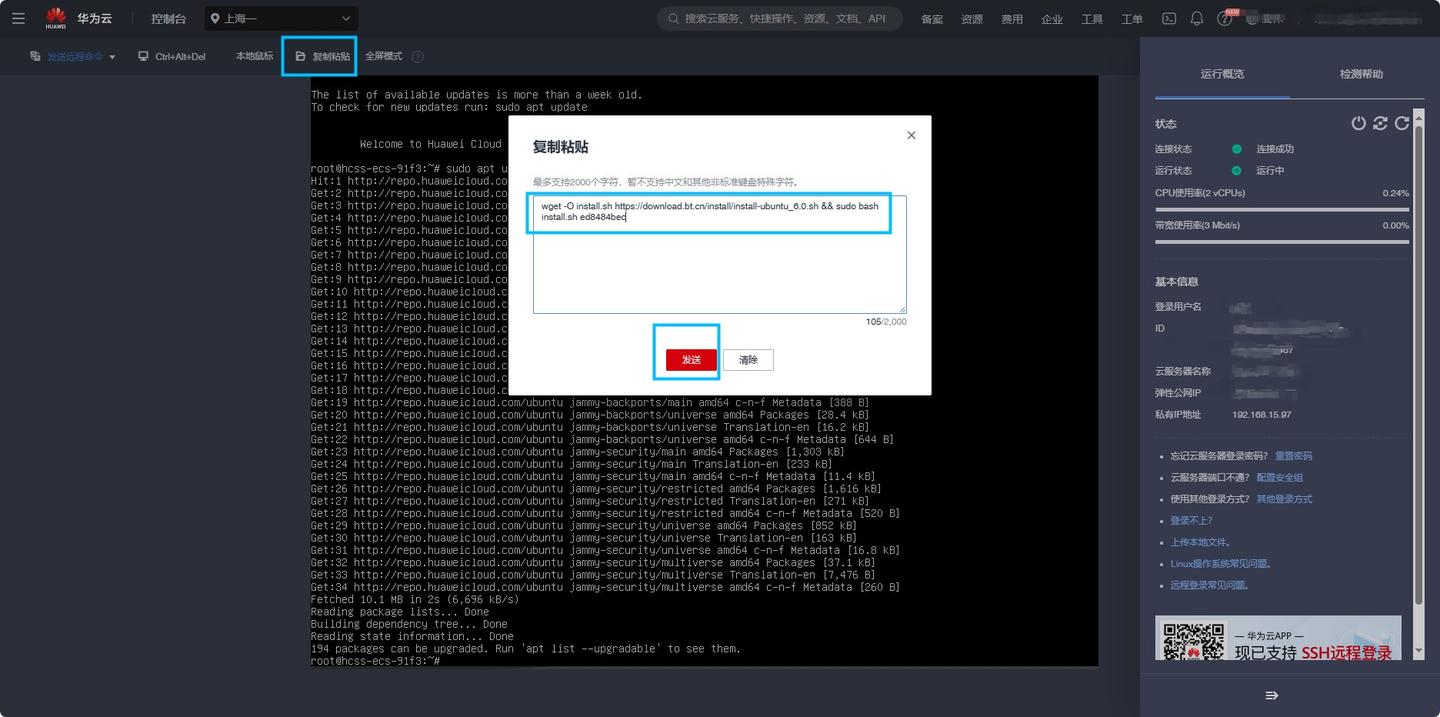
Task: Click the pin icon in the region selector
Action: pyautogui.click(x=216, y=18)
